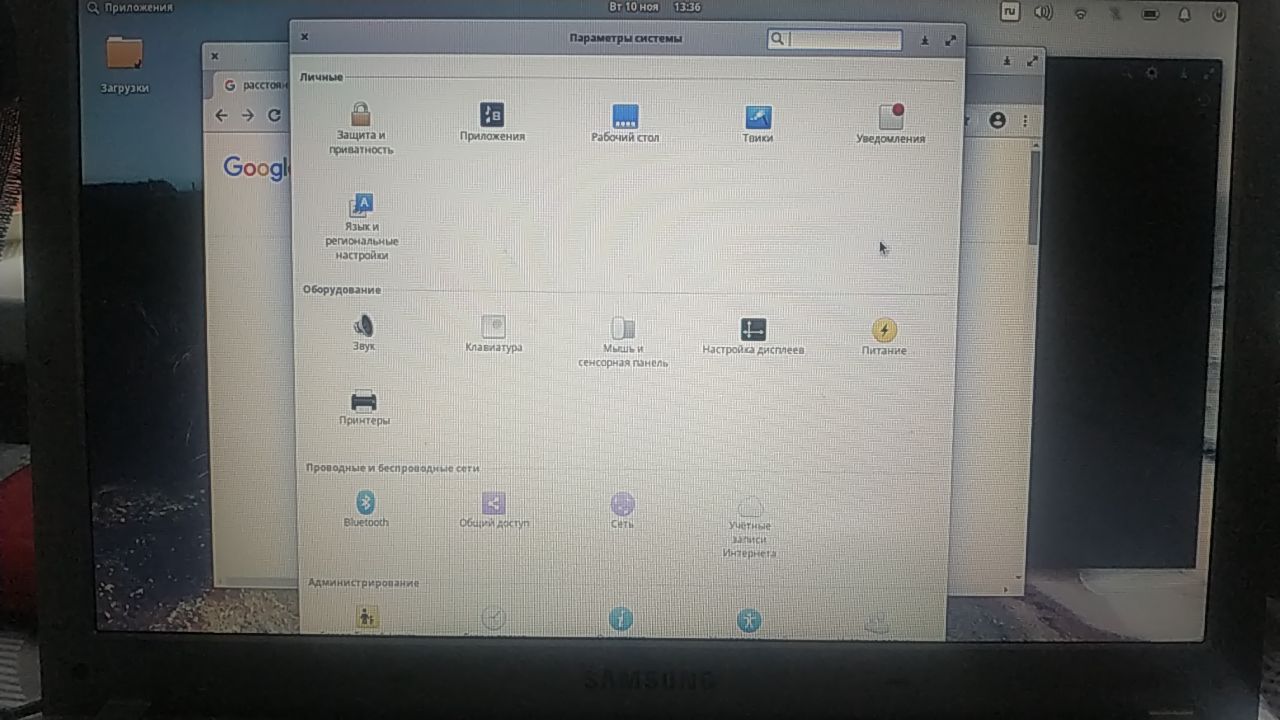This screenshot has width=1280, height=720.
Task: Open the session power button indicator
Action: 1218,14
